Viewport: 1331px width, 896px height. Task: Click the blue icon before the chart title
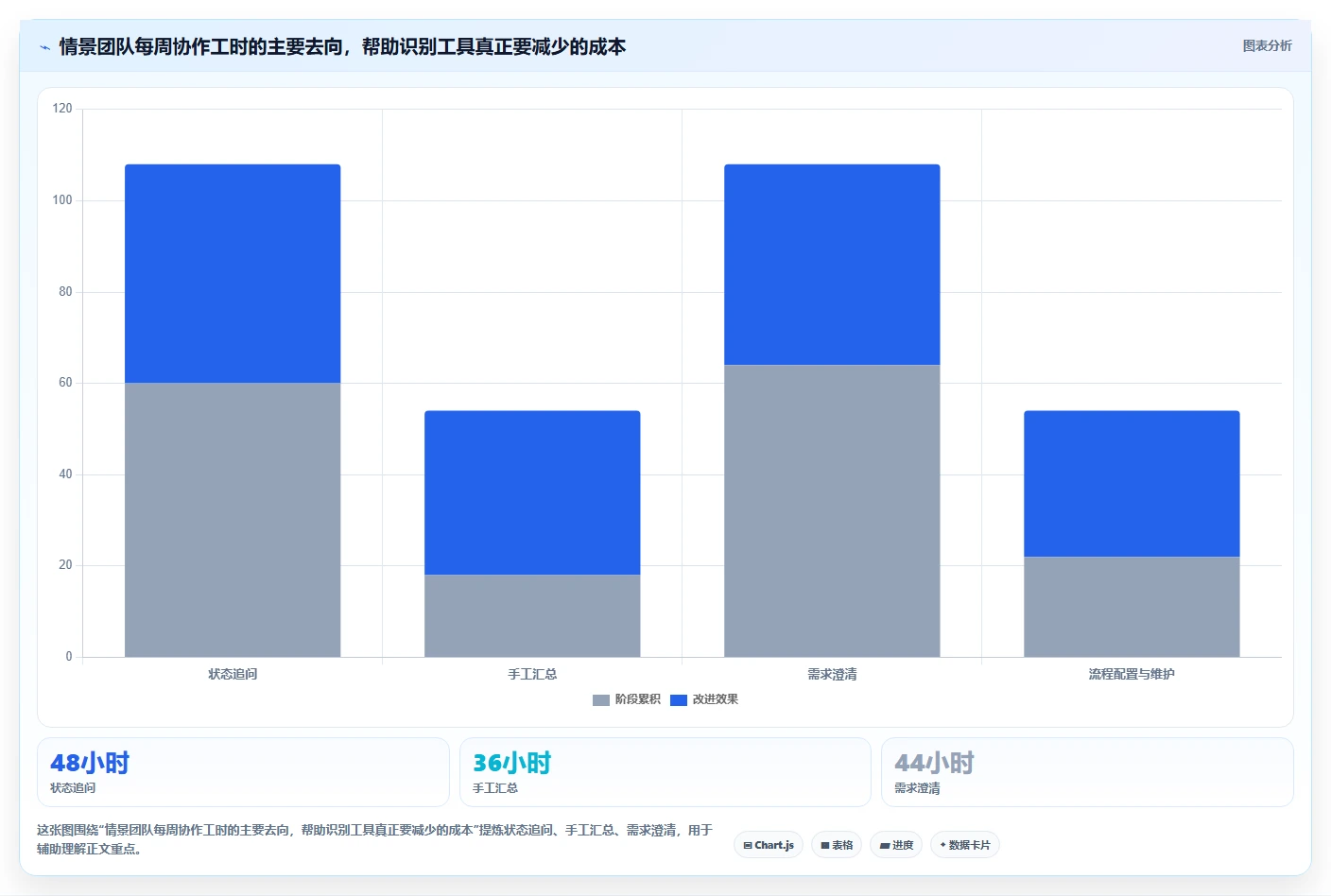click(44, 47)
